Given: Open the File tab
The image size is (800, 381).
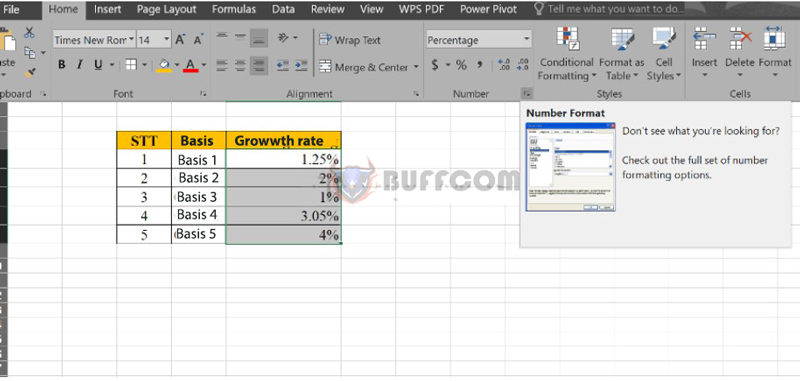Looking at the screenshot, I should tap(11, 9).
